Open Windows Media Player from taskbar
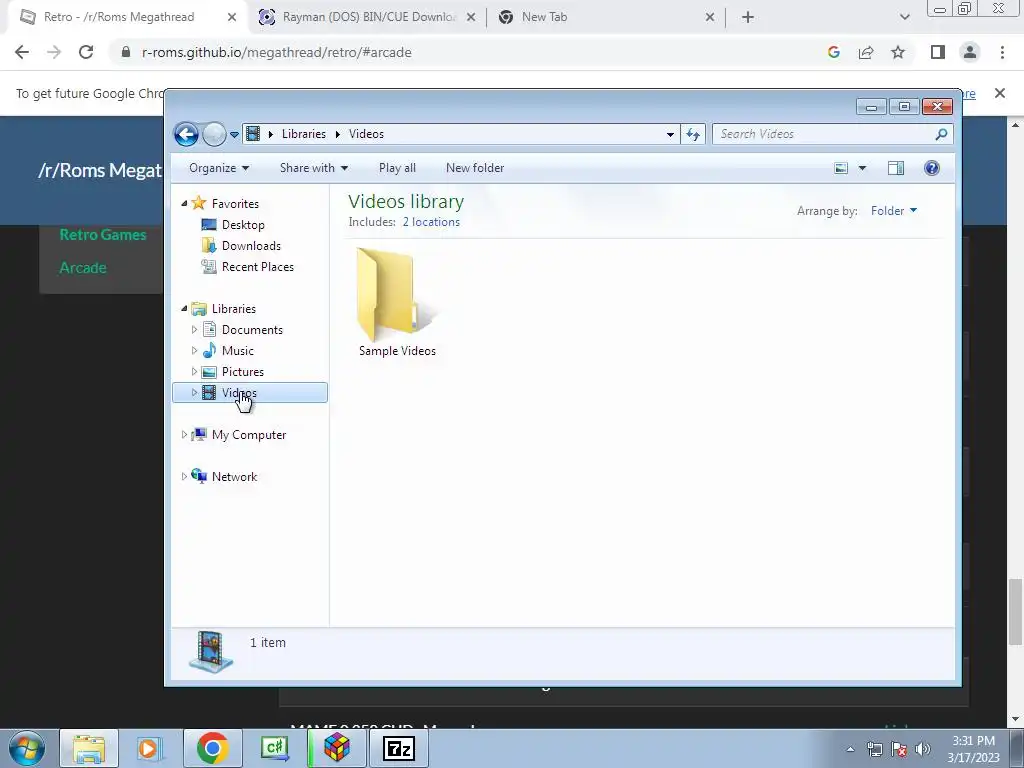The image size is (1024, 768). 149,748
